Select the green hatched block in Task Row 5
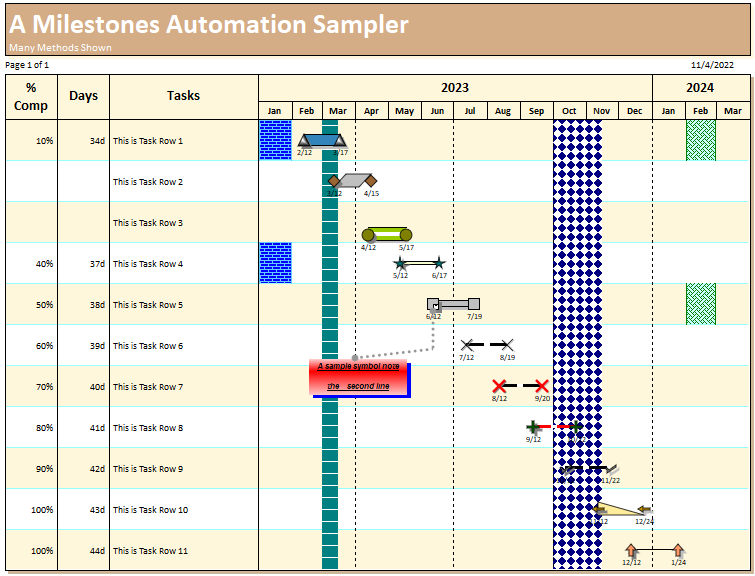Viewport: 755px width, 576px height. coord(700,304)
